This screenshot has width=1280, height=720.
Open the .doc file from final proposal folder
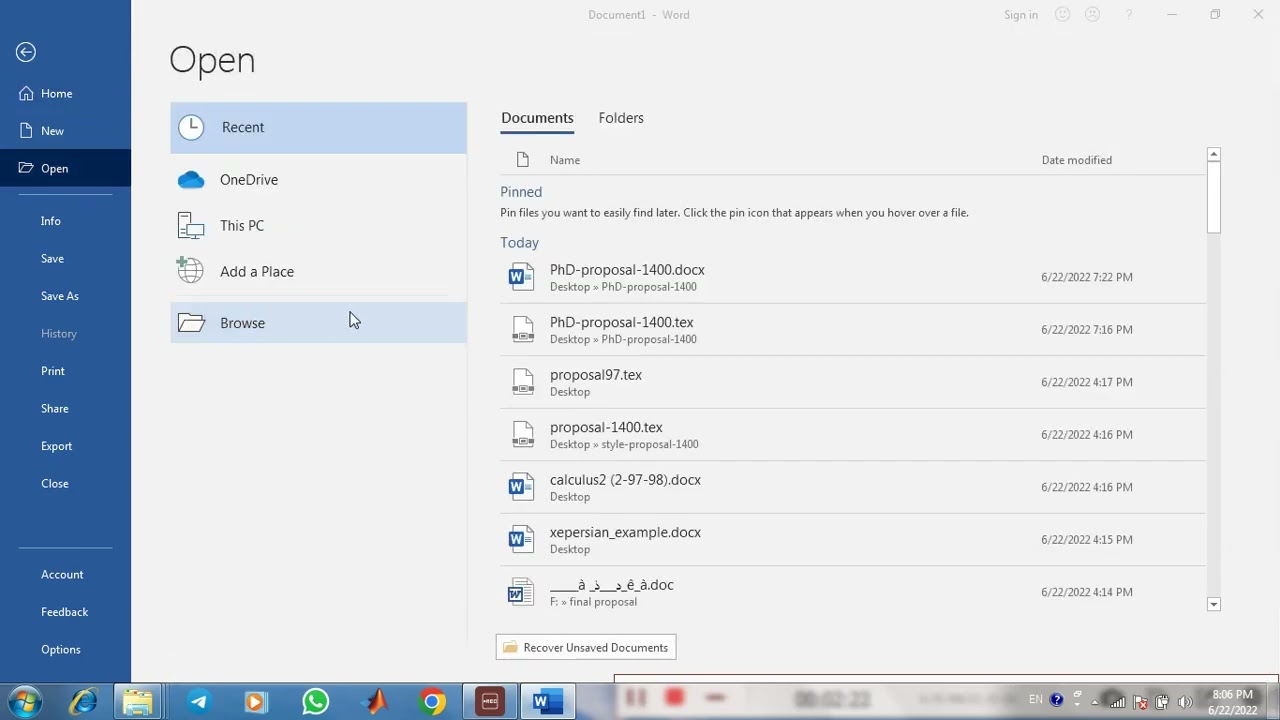point(853,592)
